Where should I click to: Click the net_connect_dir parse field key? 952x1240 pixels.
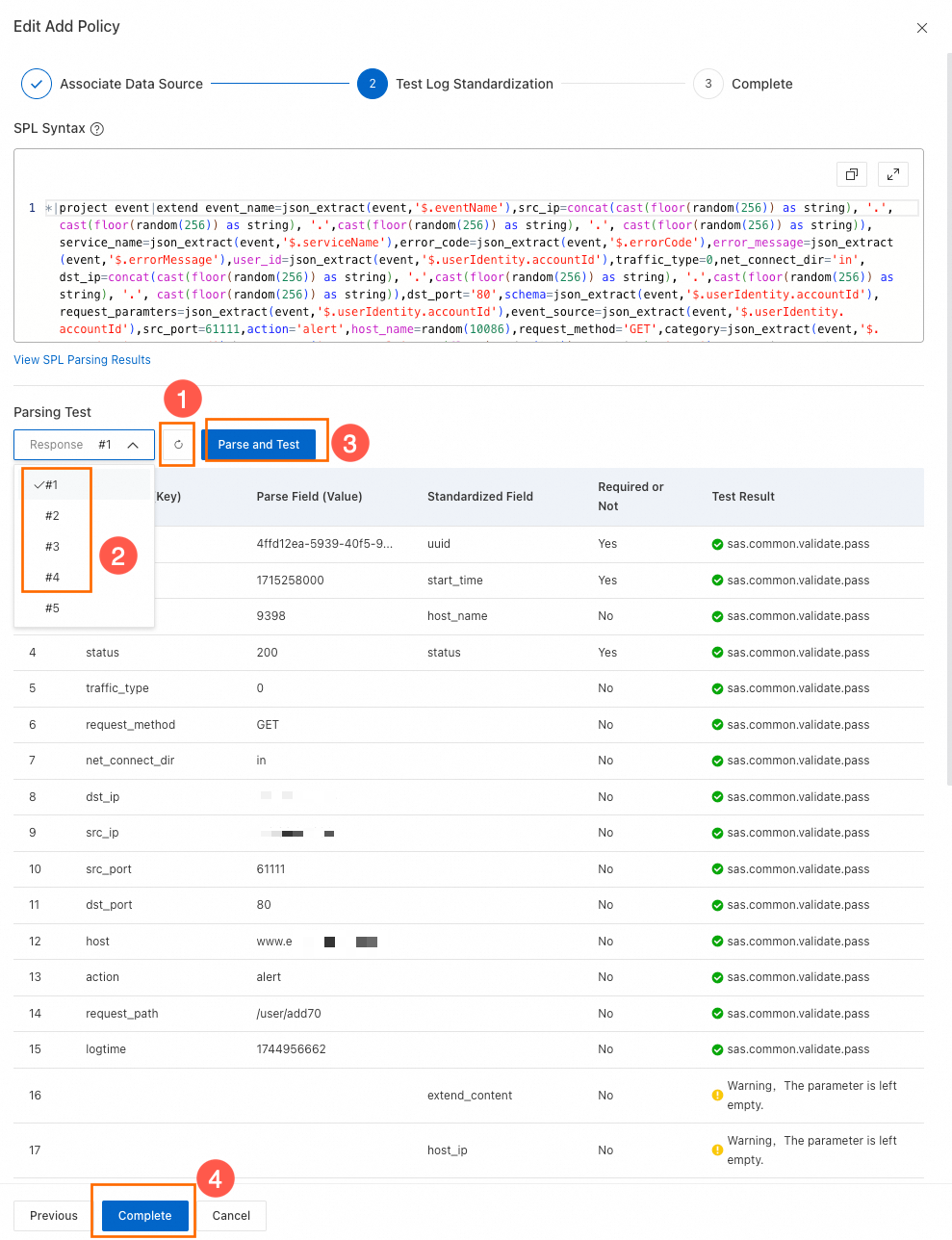pos(130,761)
